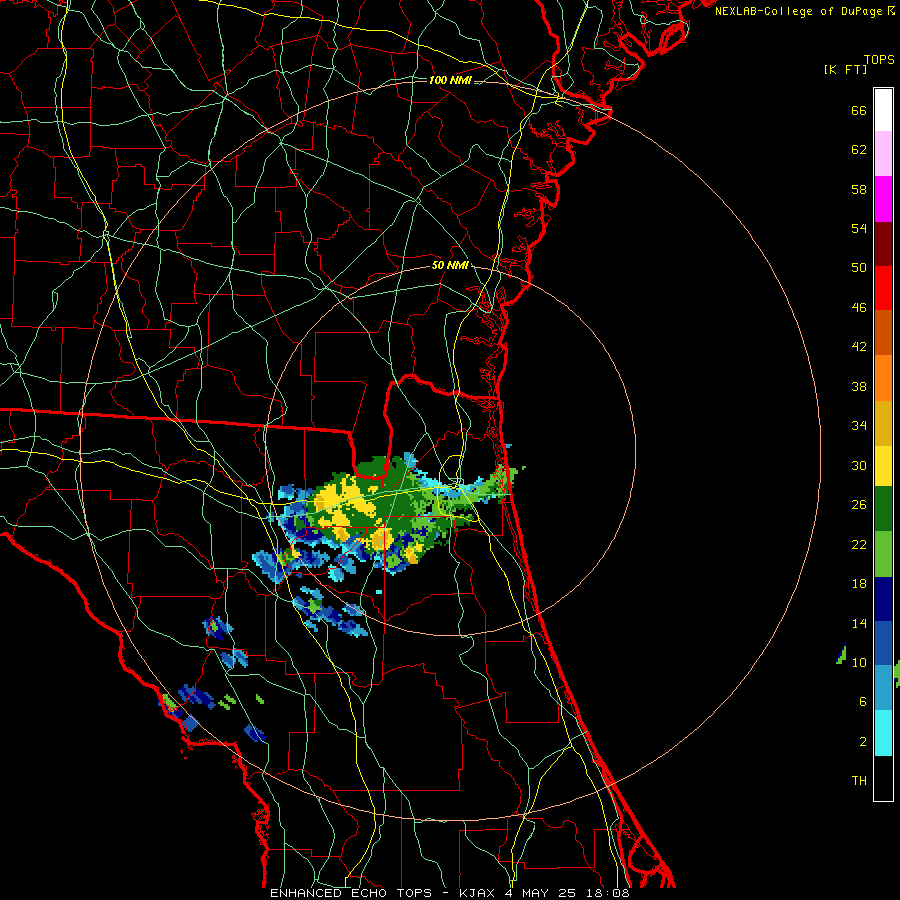Click the medium blue 18 kft legend swatch
Image resolution: width=900 pixels, height=900 pixels.
coord(883,643)
